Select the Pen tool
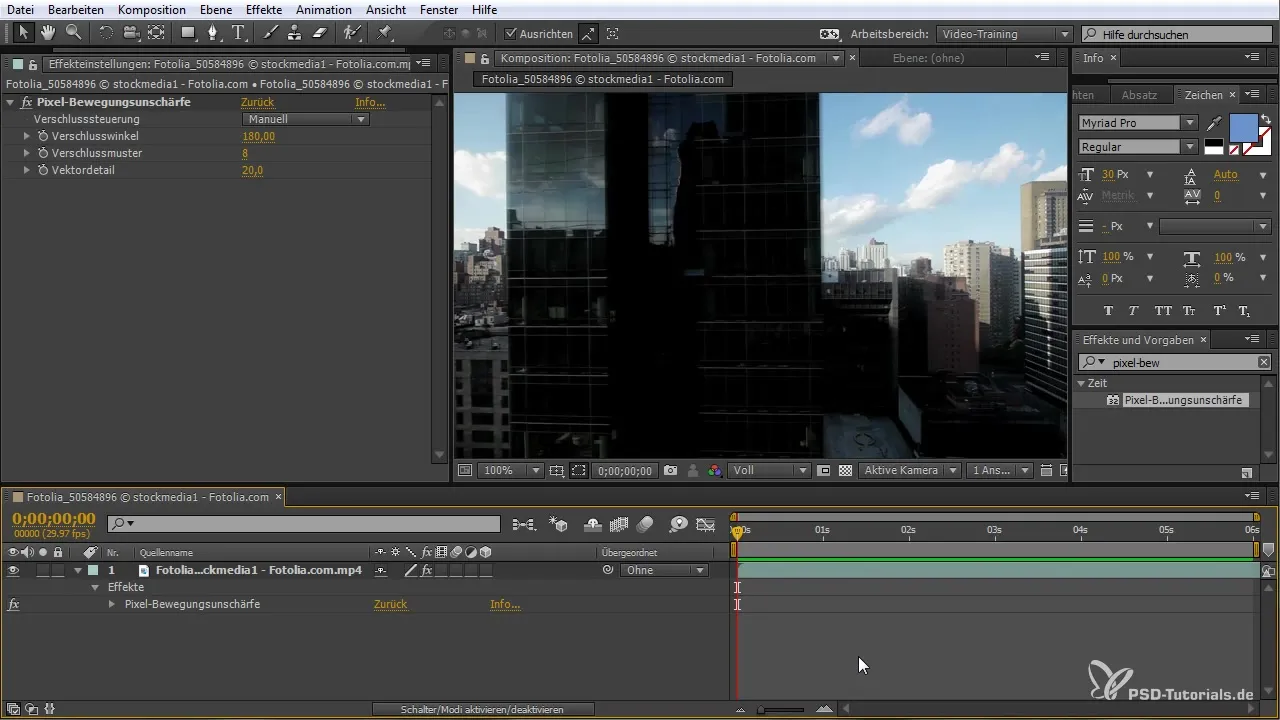This screenshot has width=1280, height=720. pos(213,33)
